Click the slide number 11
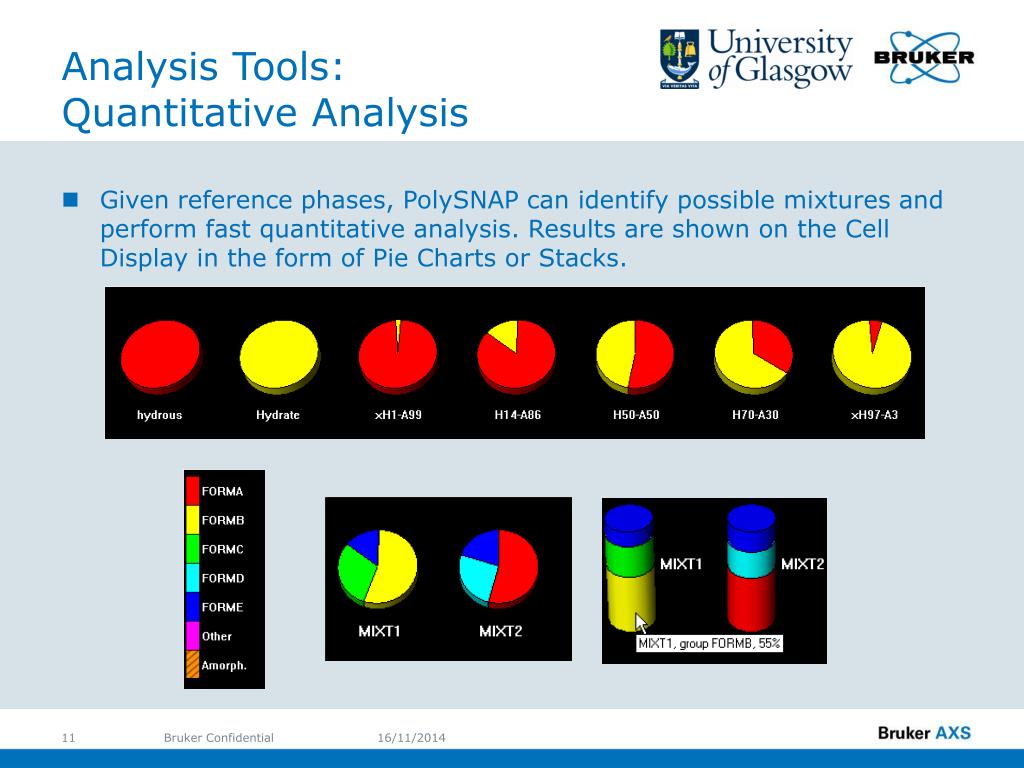The image size is (1024, 768). [x=69, y=738]
